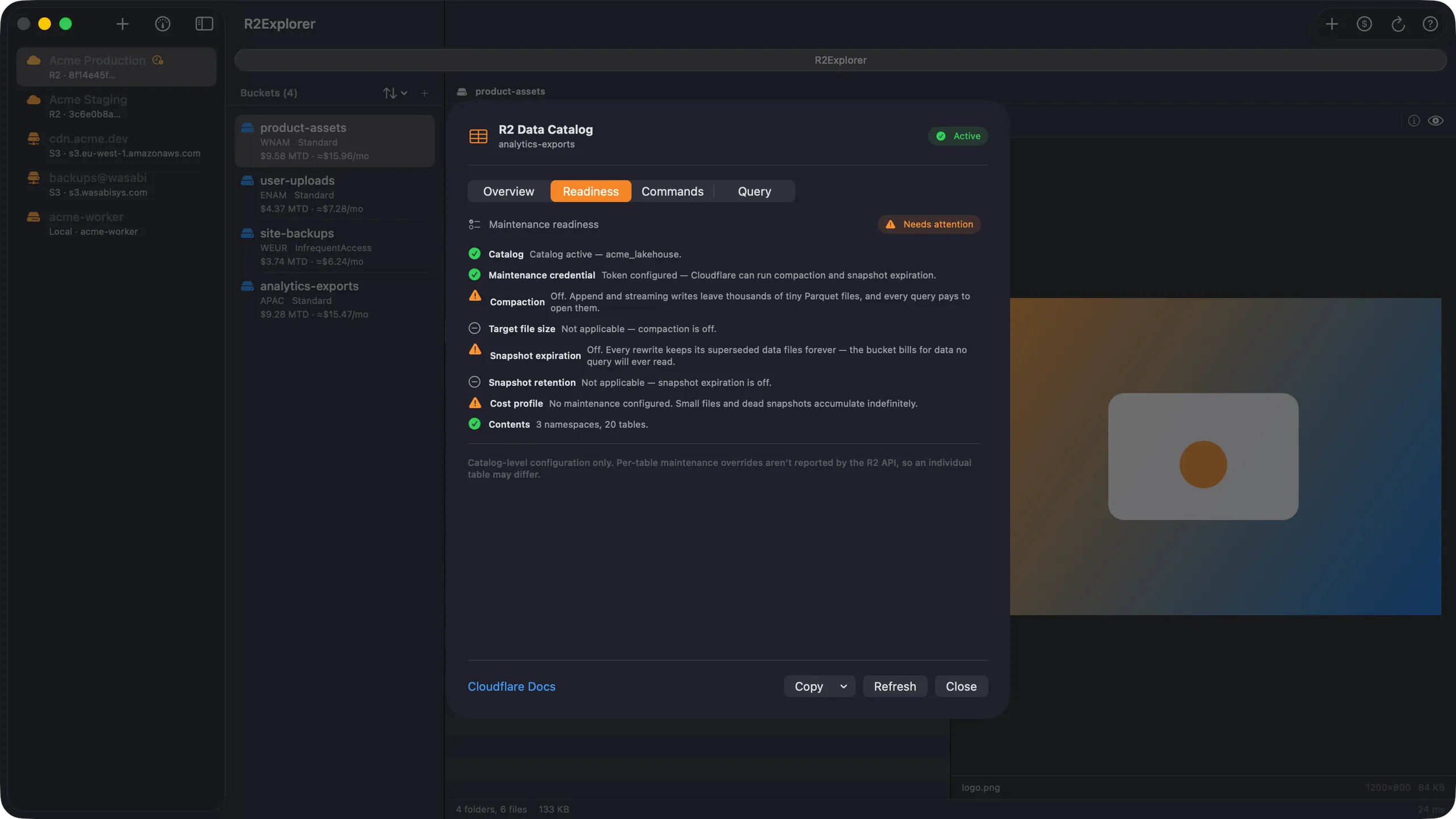
Task: Select the cdn.acme.dev connection
Action: (x=116, y=146)
